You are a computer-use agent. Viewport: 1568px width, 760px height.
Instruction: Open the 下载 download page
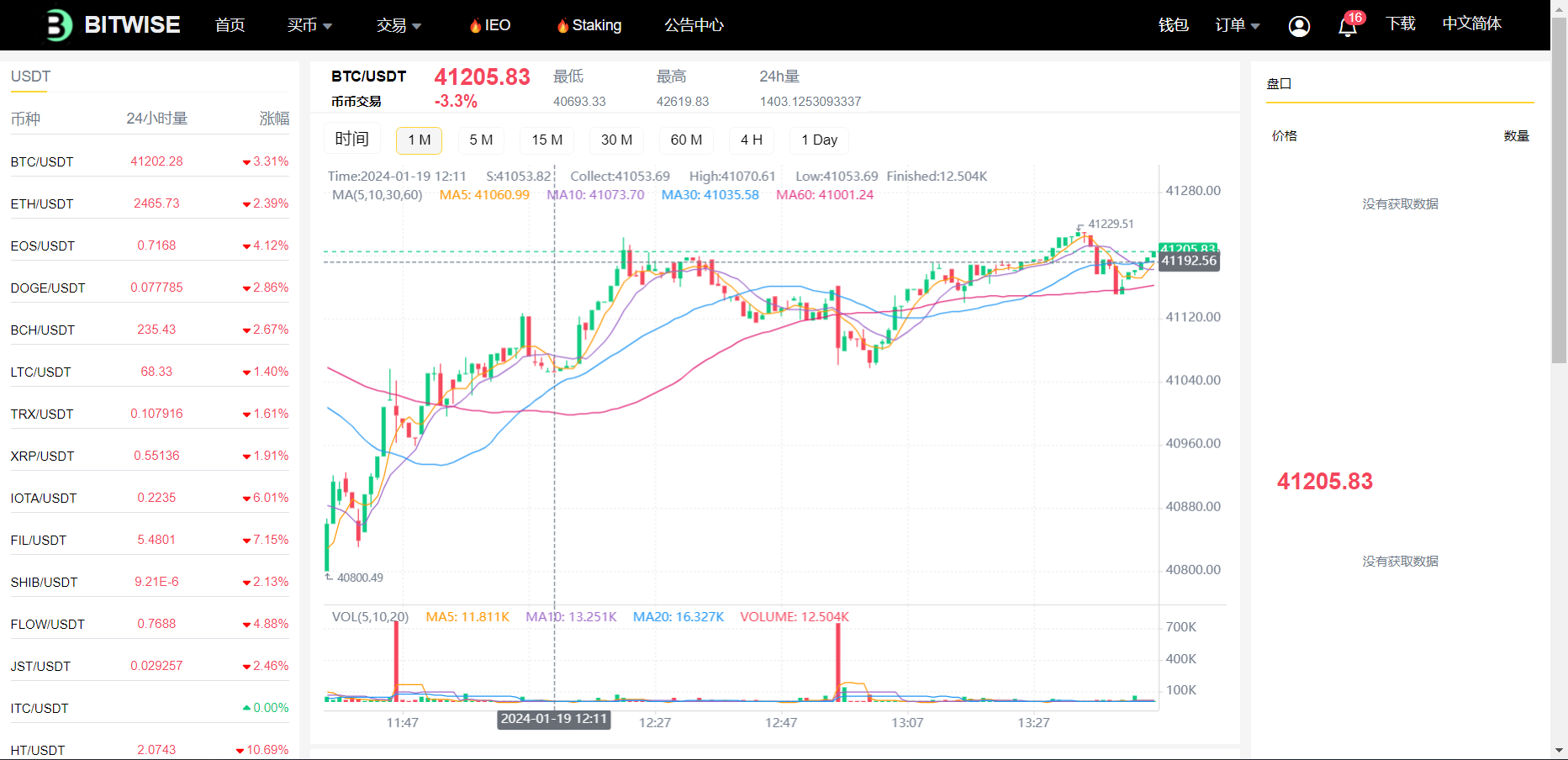(x=1401, y=24)
